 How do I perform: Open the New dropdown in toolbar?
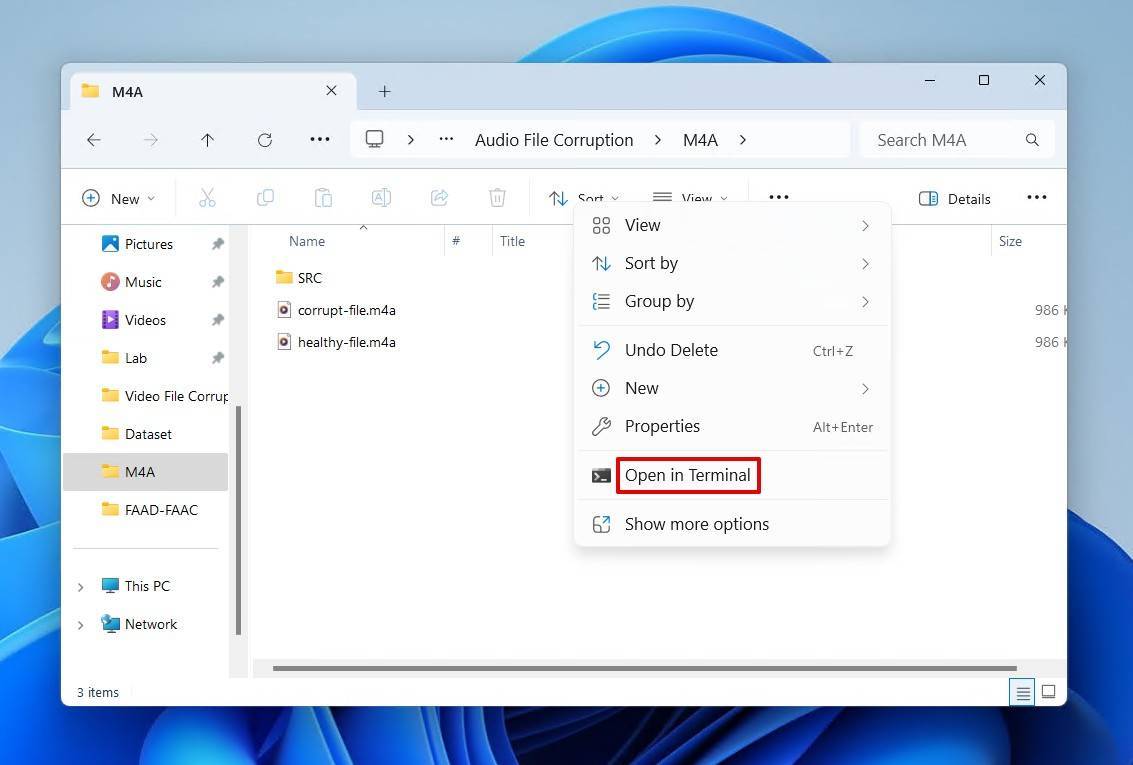(118, 198)
